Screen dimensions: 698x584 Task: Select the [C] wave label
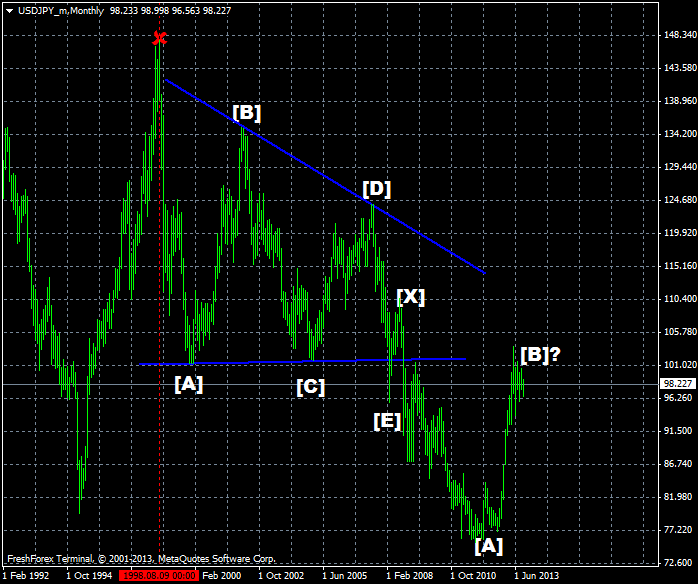(x=310, y=387)
